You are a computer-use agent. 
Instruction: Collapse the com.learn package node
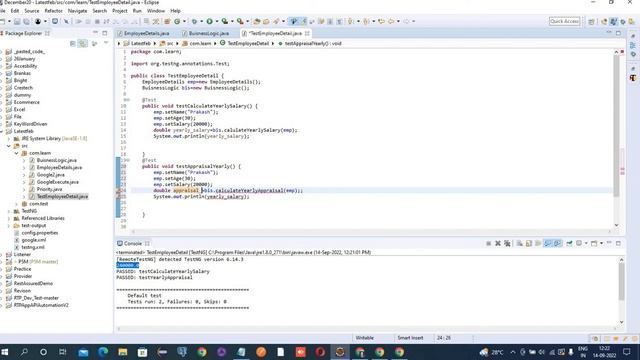(x=17, y=153)
